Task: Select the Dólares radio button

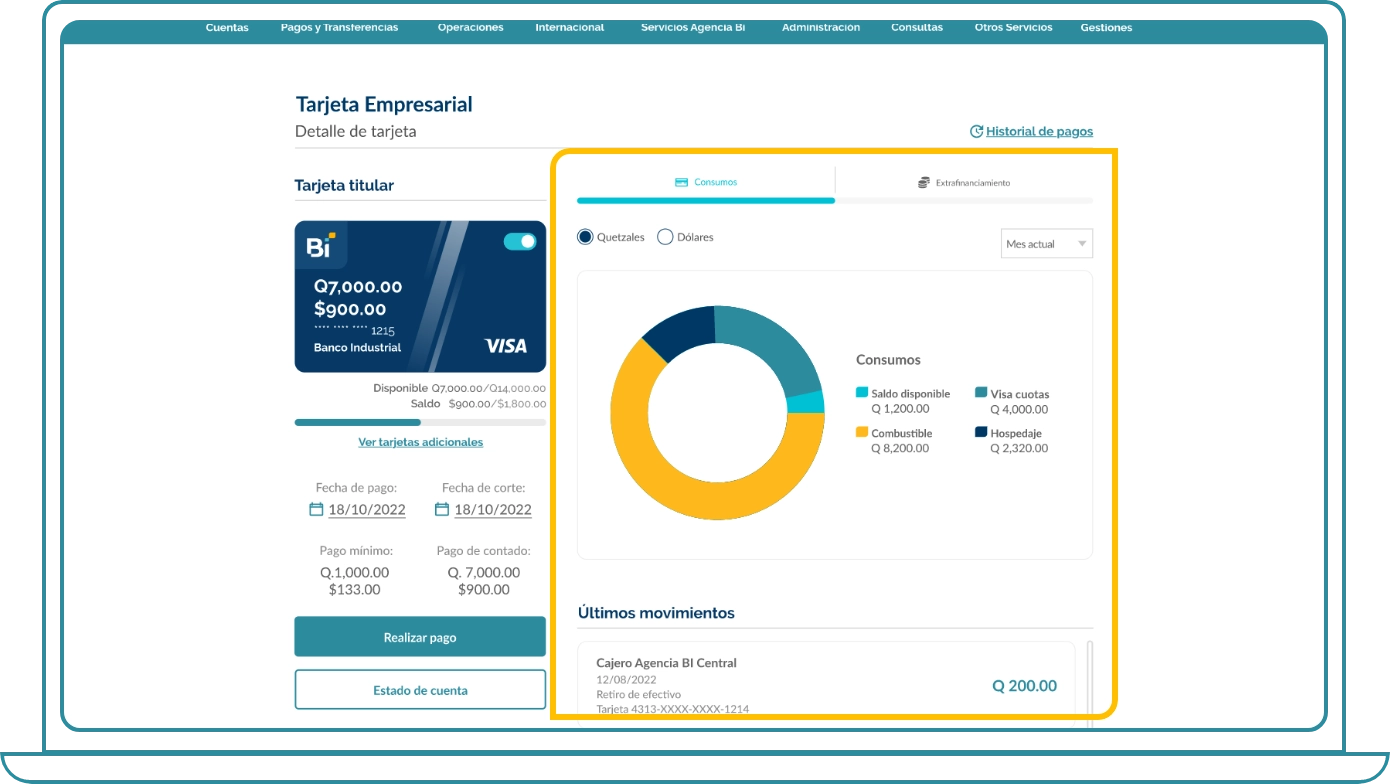Action: pos(665,237)
